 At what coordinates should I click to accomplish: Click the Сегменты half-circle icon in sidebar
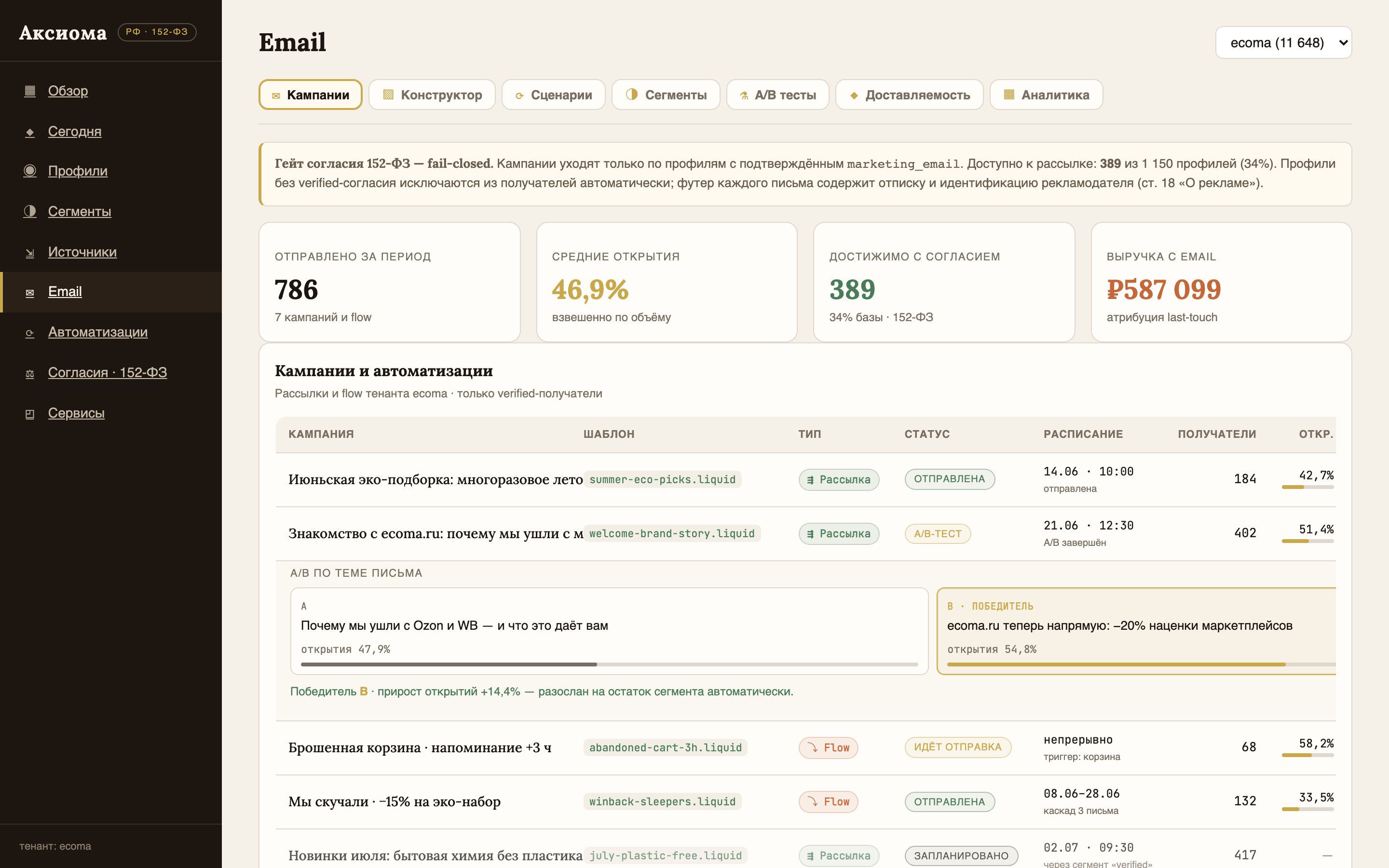click(x=30, y=212)
